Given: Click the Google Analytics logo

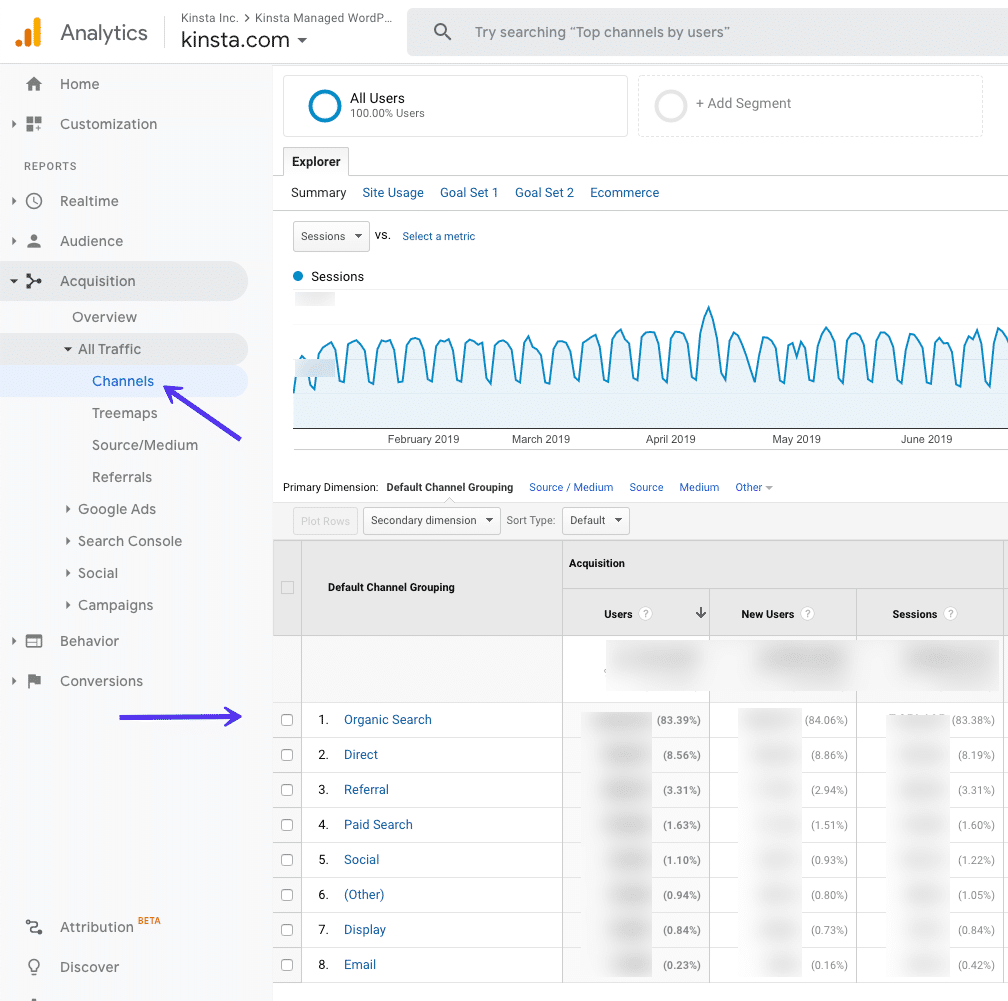Looking at the screenshot, I should tap(28, 31).
